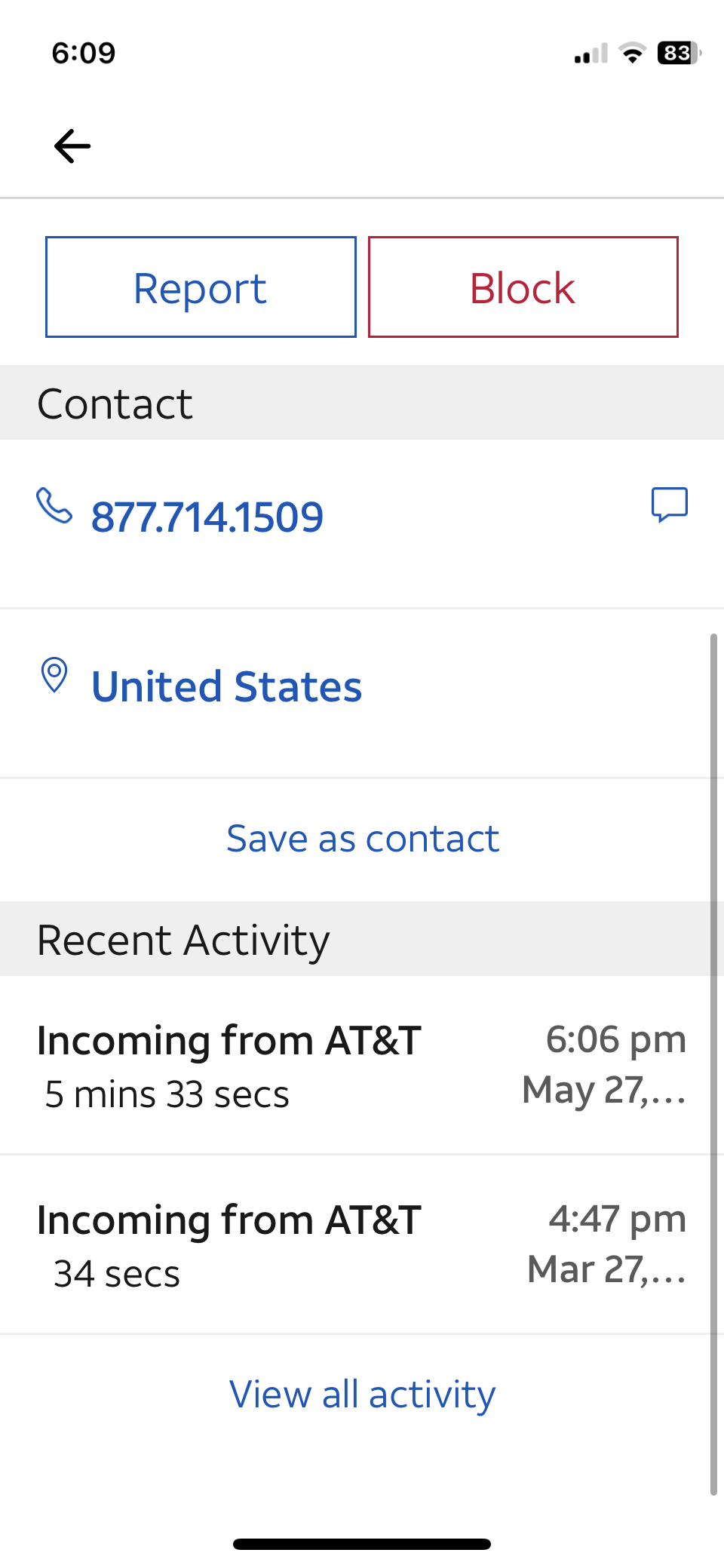Tap the battery indicator in status bar

tap(678, 53)
